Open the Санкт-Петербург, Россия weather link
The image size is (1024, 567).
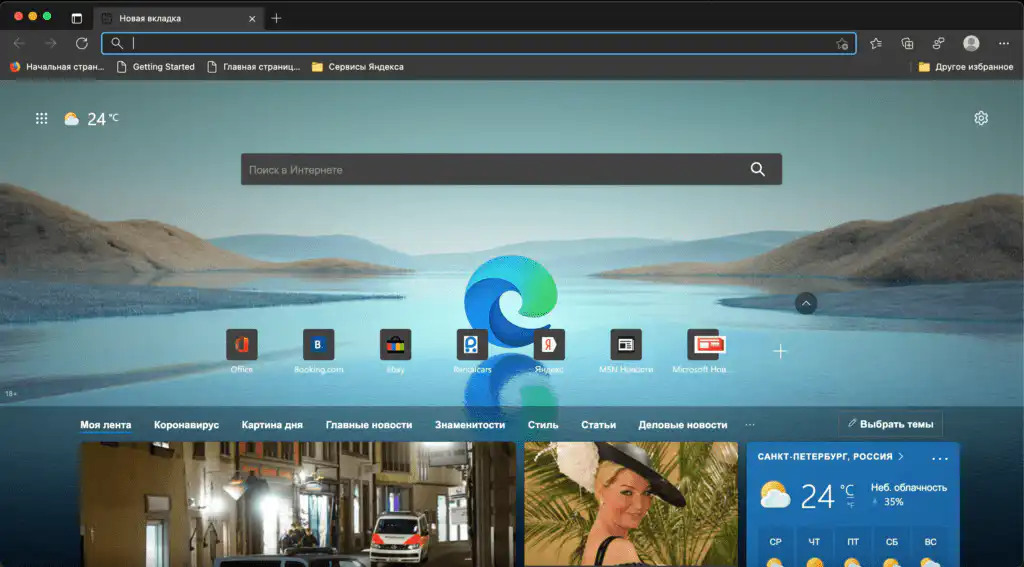click(x=830, y=457)
